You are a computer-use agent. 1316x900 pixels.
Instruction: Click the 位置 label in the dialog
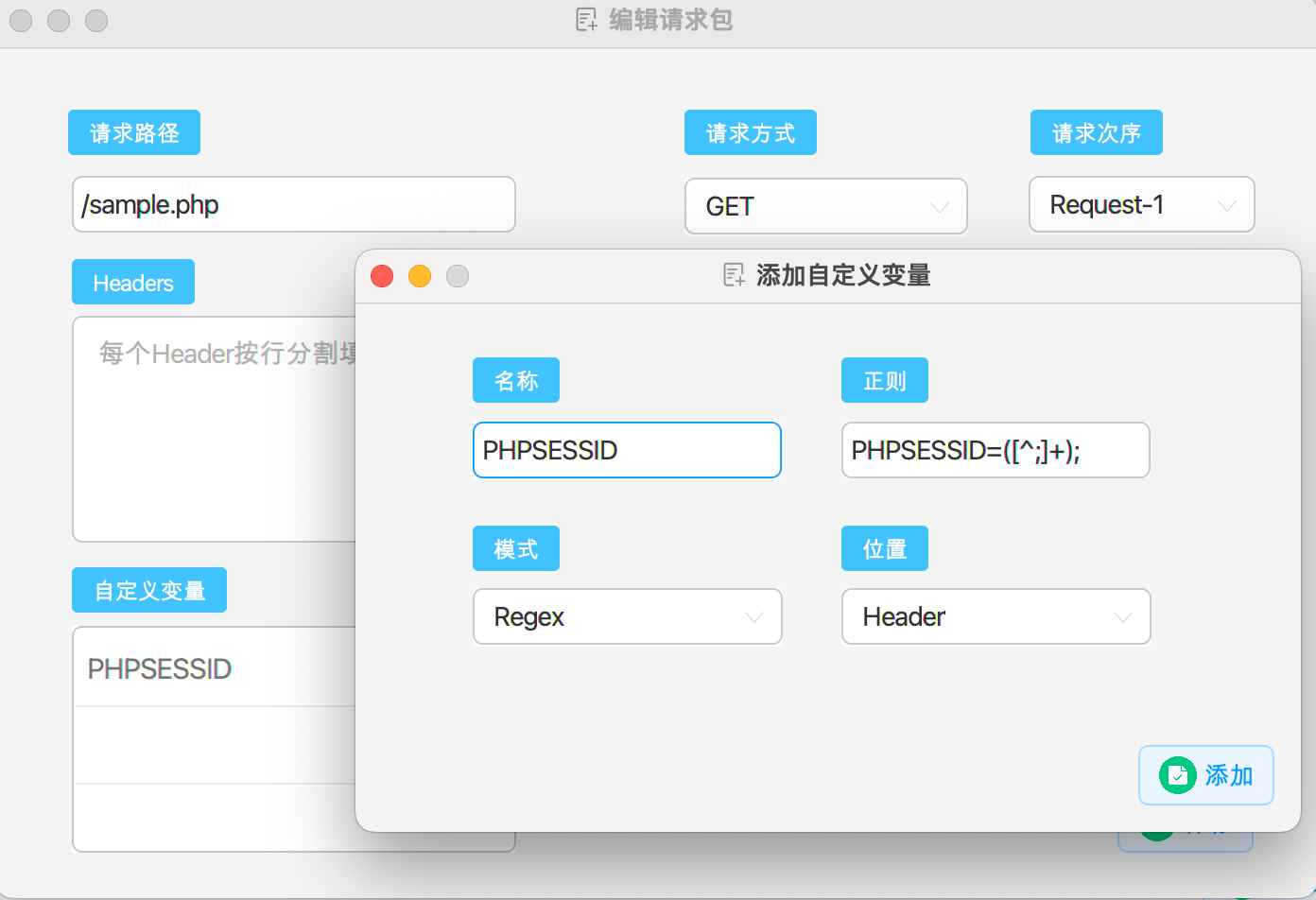pyautogui.click(x=884, y=548)
